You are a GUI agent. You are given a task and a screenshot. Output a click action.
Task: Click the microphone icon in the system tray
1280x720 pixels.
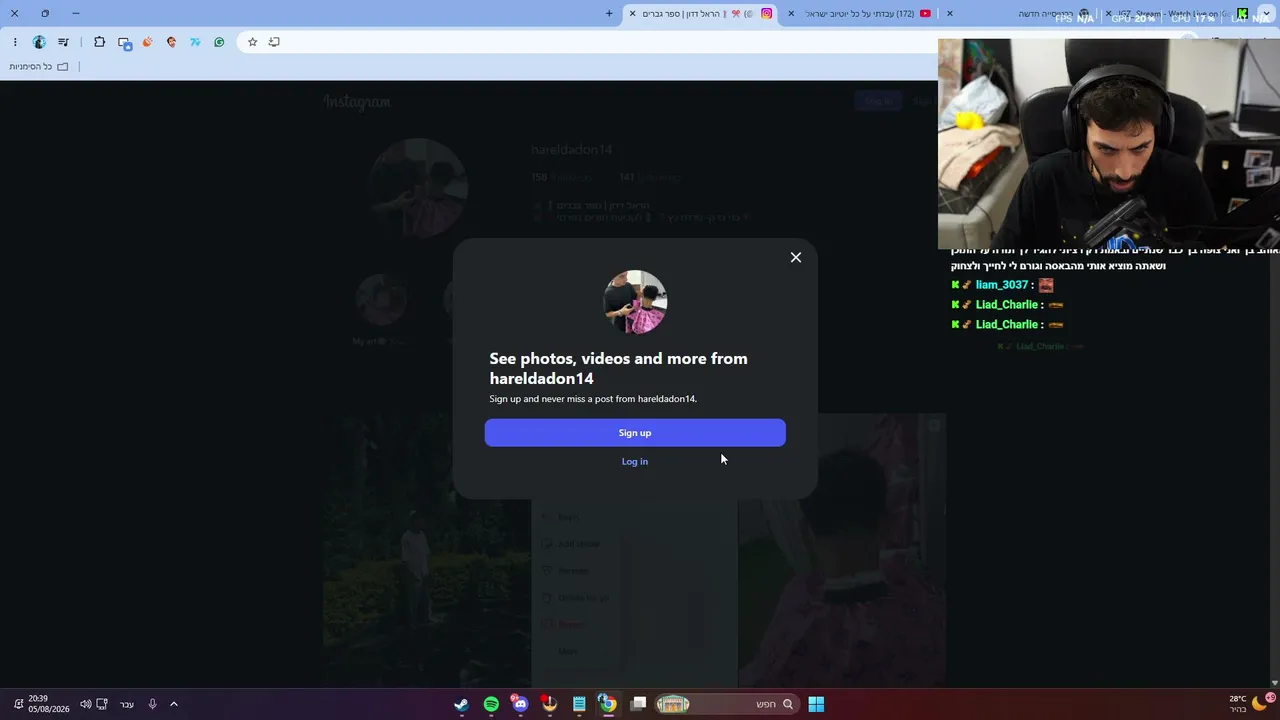152,704
